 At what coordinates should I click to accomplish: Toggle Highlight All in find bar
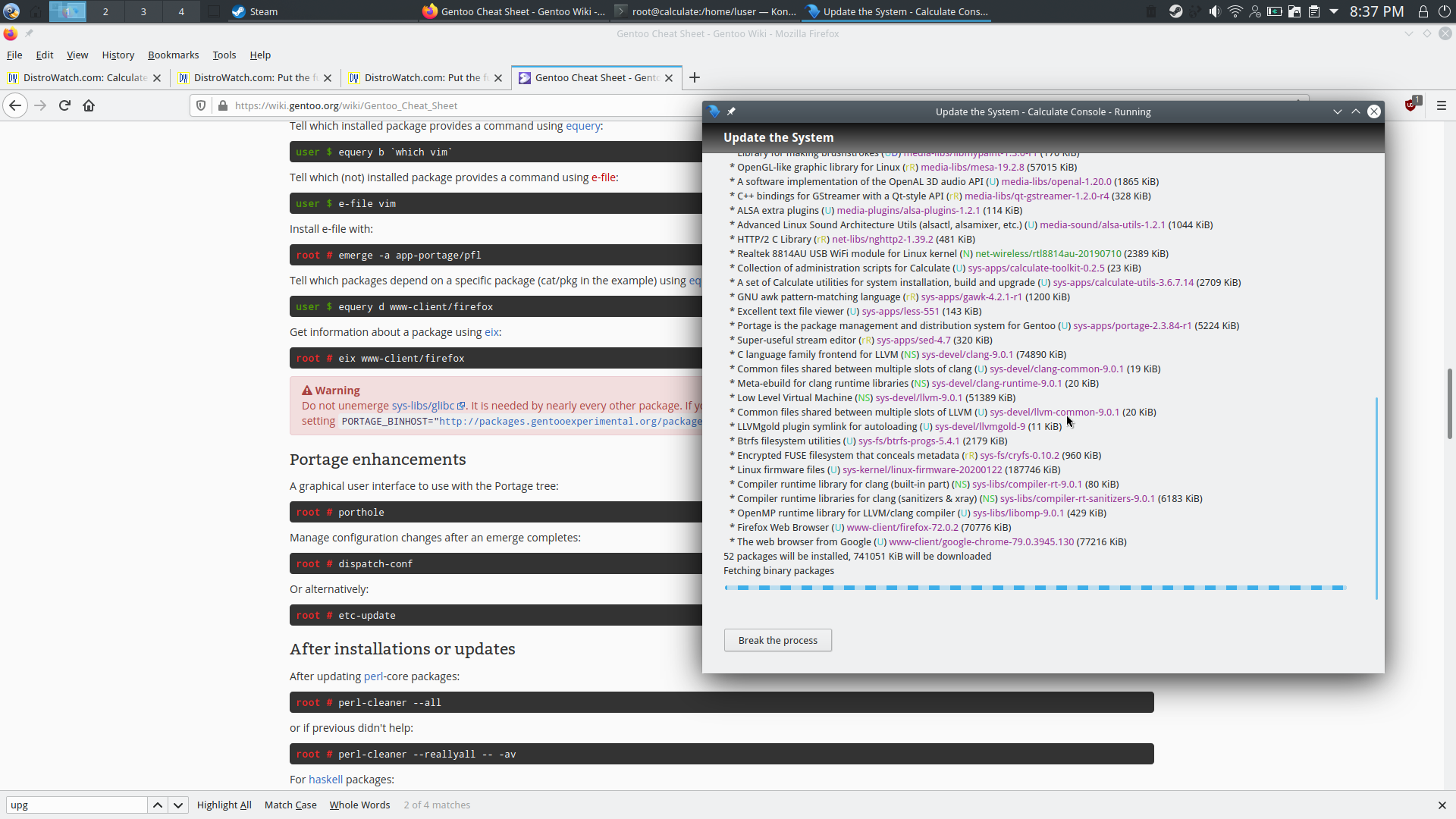[x=224, y=805]
